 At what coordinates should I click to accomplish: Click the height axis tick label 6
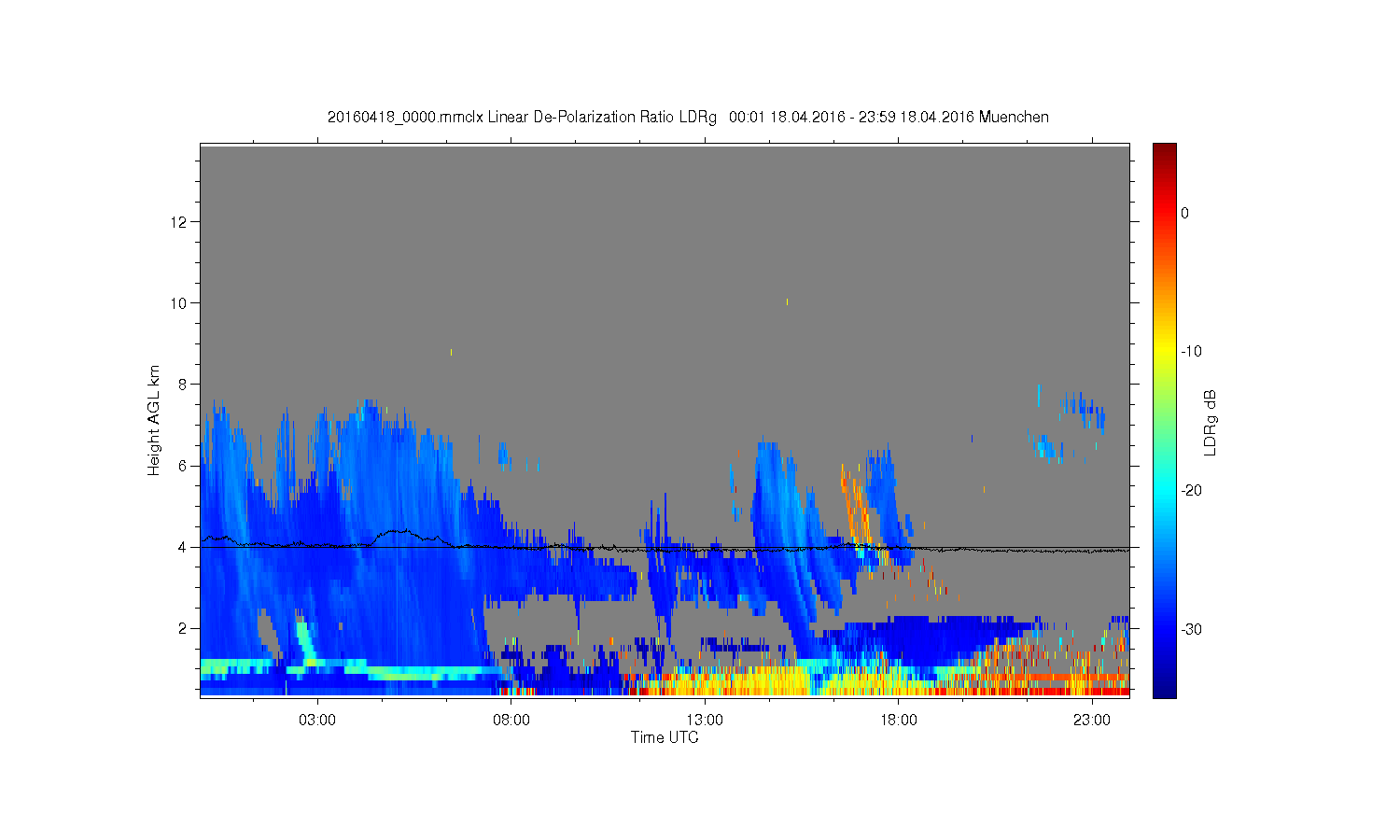(x=184, y=466)
